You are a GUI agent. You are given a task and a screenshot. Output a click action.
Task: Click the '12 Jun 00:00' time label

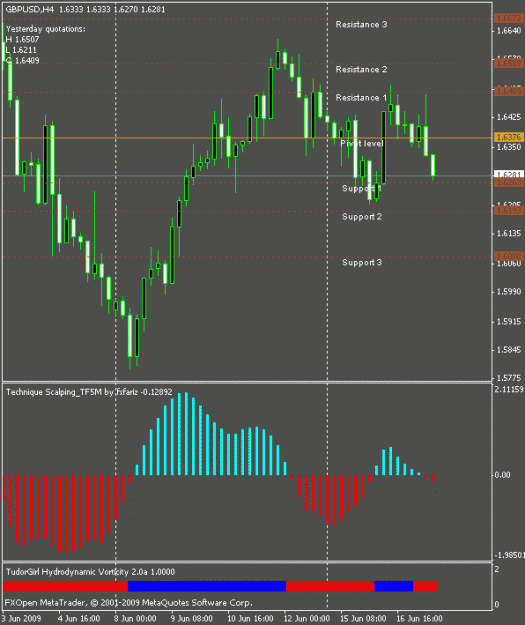307,619
